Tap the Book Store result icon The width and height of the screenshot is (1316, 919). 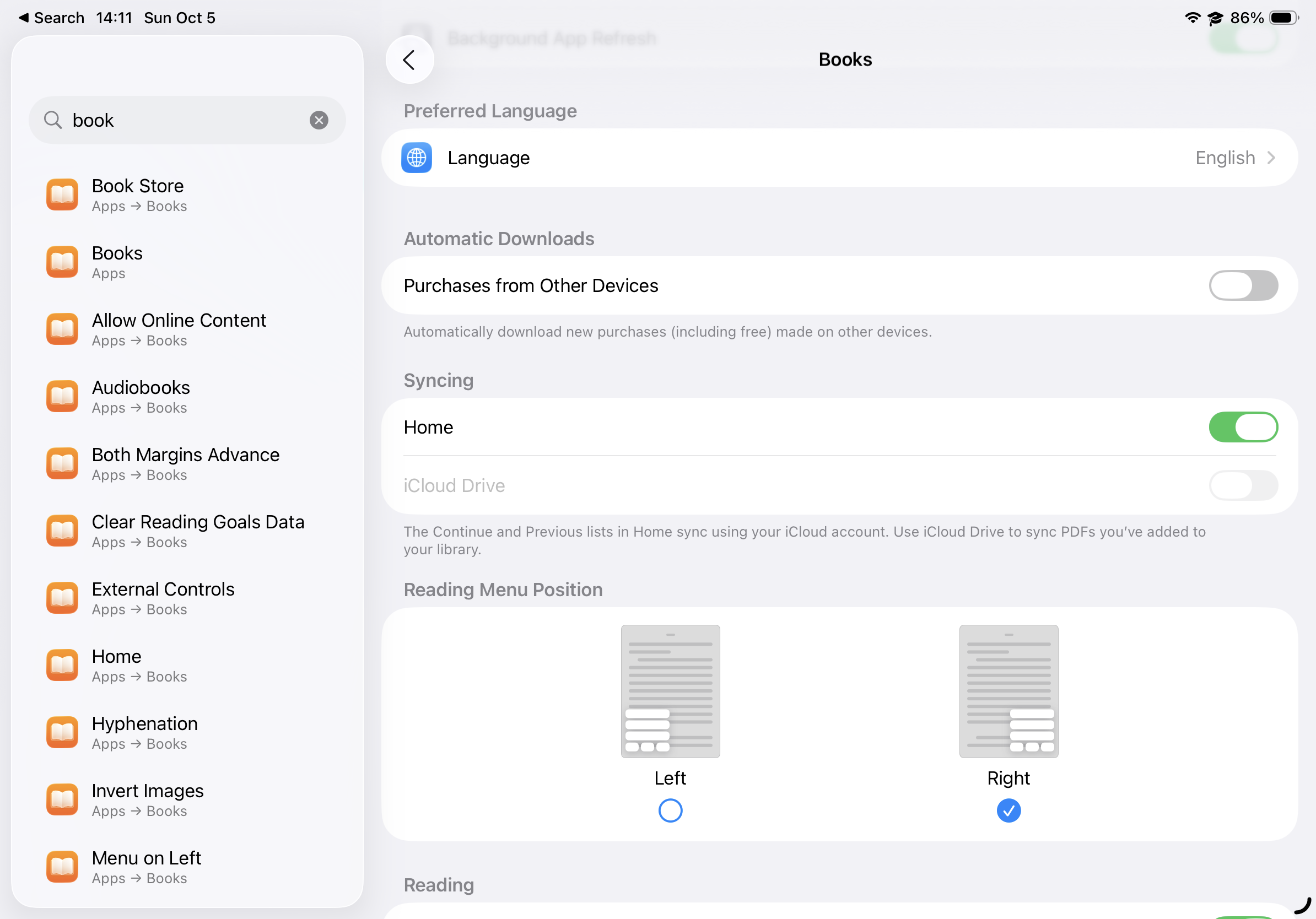pyautogui.click(x=62, y=195)
